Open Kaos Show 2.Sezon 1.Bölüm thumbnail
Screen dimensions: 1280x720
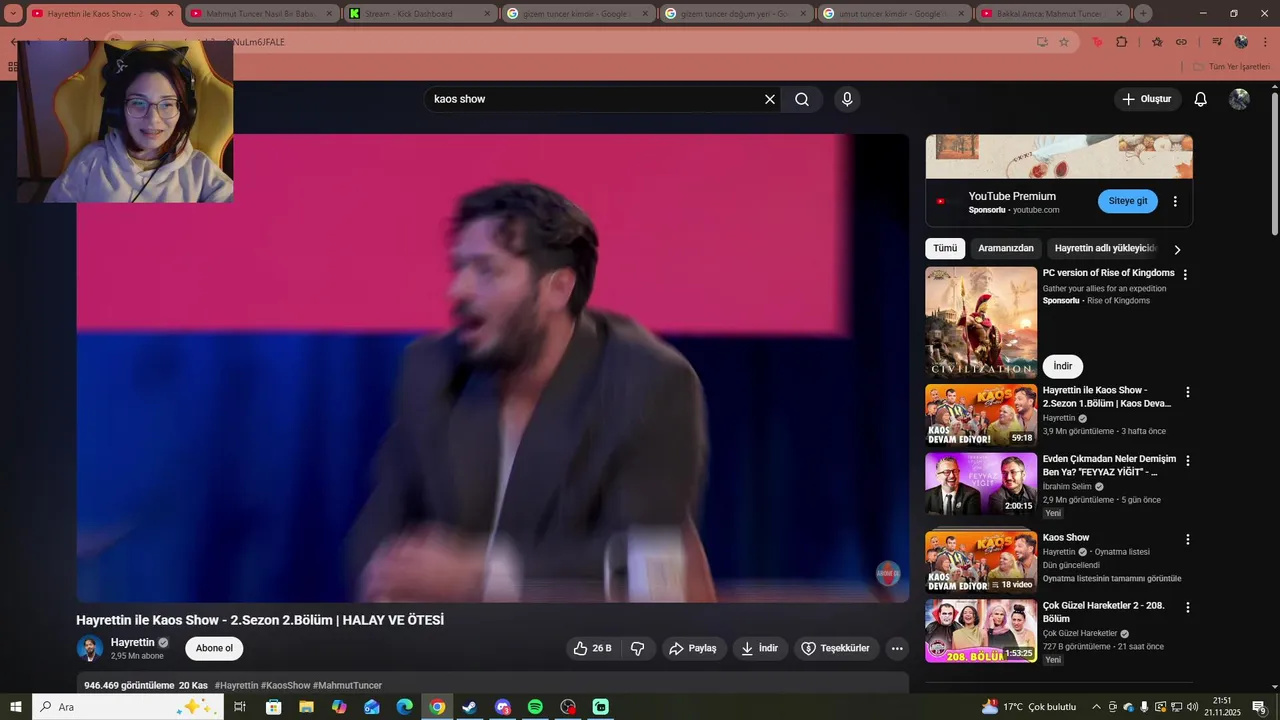tap(981, 415)
